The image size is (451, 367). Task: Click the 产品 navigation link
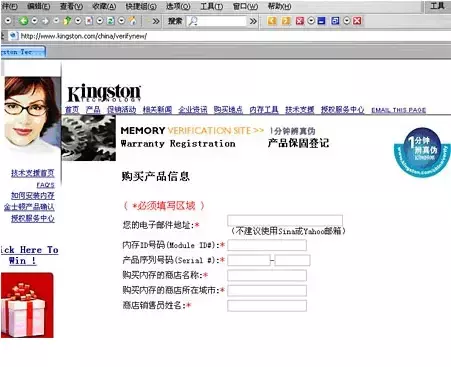[93, 110]
